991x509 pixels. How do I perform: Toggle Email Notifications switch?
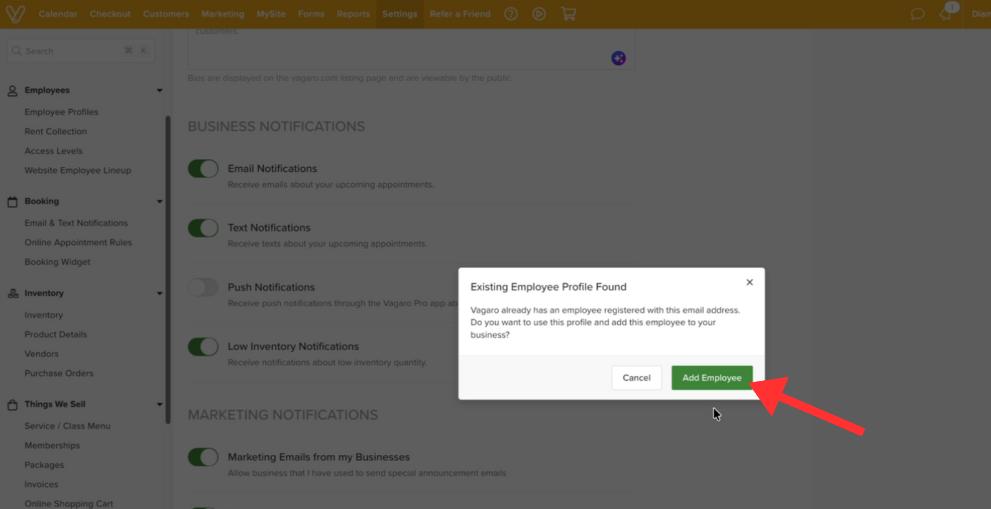(203, 169)
